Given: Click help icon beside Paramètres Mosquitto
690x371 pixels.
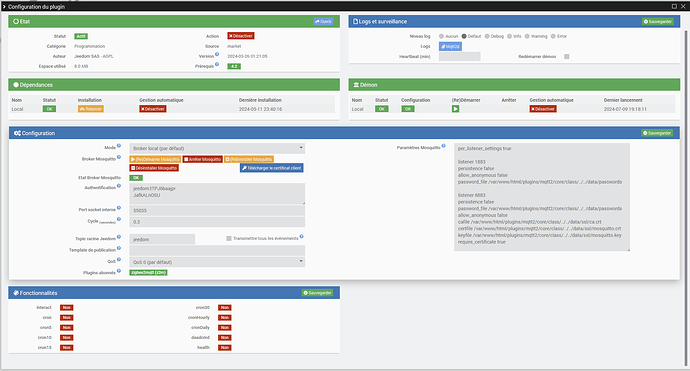Looking at the screenshot, I should (444, 146).
